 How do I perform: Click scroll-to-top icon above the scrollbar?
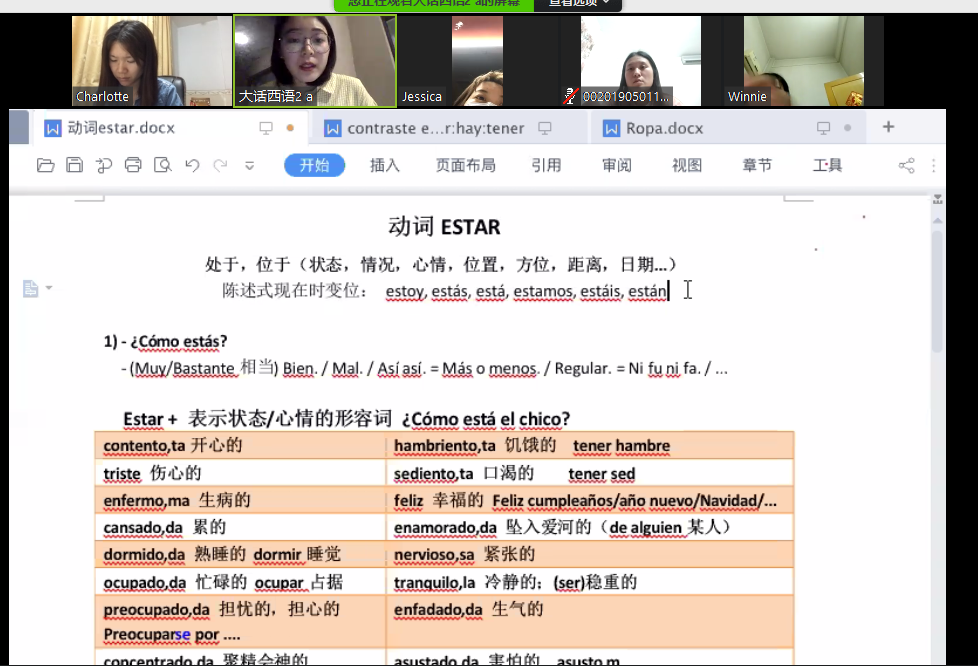[x=937, y=200]
